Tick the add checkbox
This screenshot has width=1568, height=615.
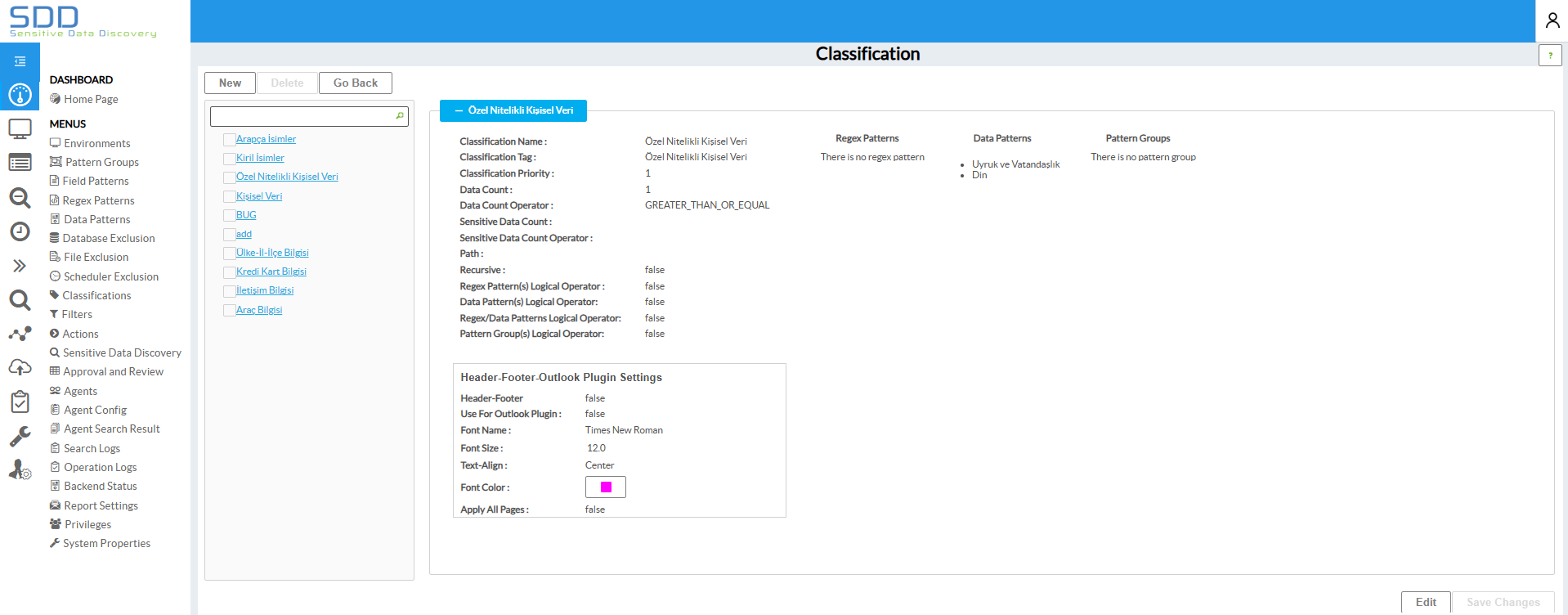tap(230, 235)
